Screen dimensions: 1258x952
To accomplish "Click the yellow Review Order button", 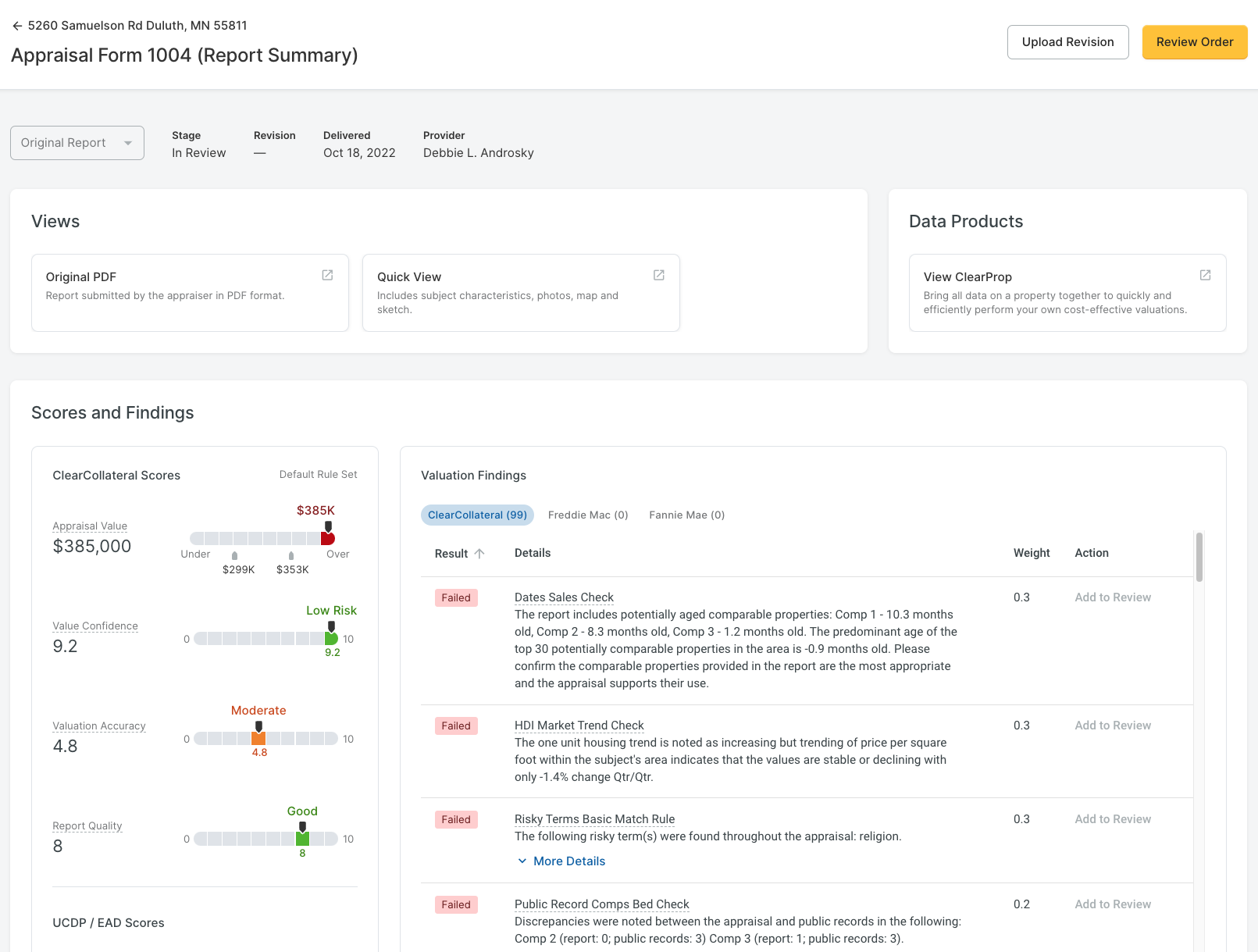I will (x=1194, y=42).
